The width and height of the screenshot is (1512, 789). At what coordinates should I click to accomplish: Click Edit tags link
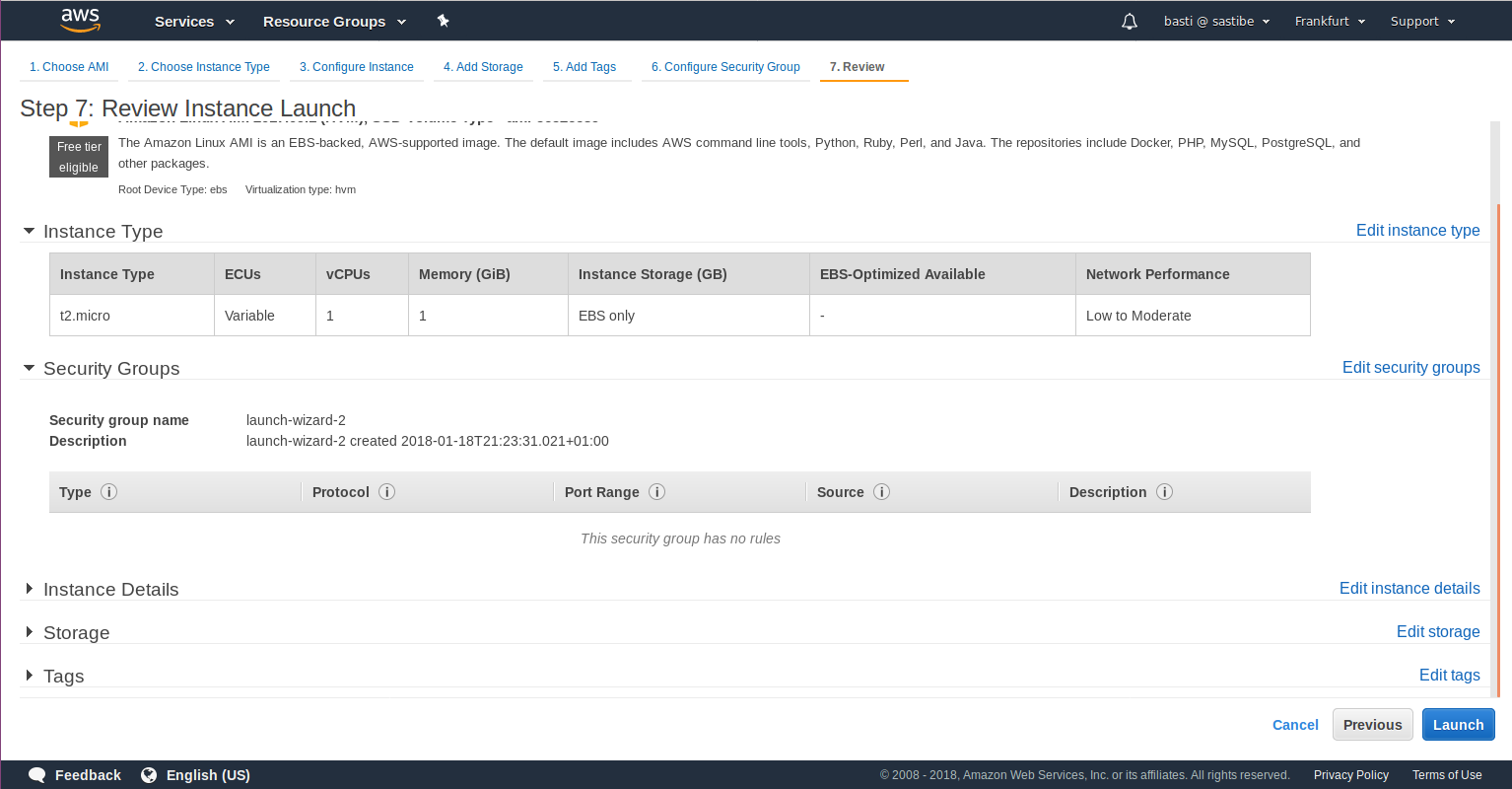(1449, 675)
